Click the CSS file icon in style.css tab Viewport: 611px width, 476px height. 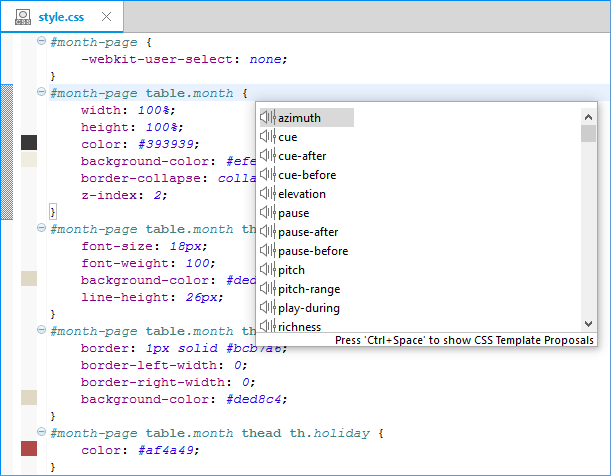[20, 17]
